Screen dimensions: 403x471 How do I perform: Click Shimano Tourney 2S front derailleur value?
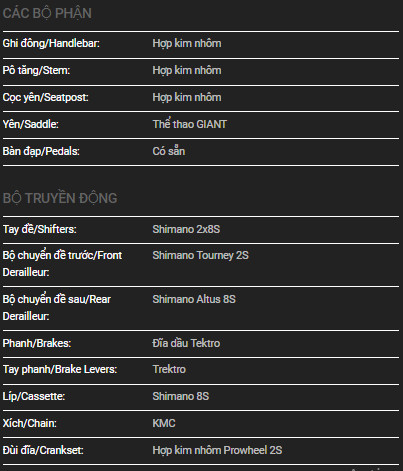coord(201,256)
